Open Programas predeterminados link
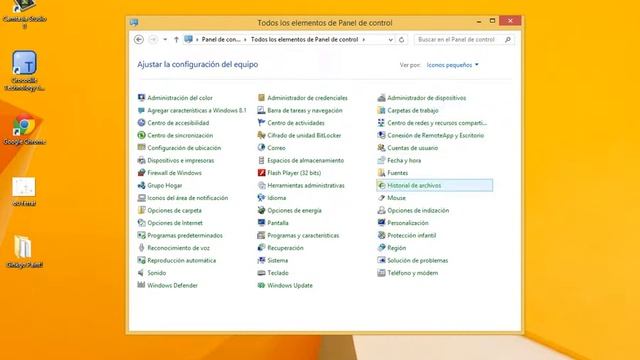This screenshot has width=640, height=360. (185, 235)
